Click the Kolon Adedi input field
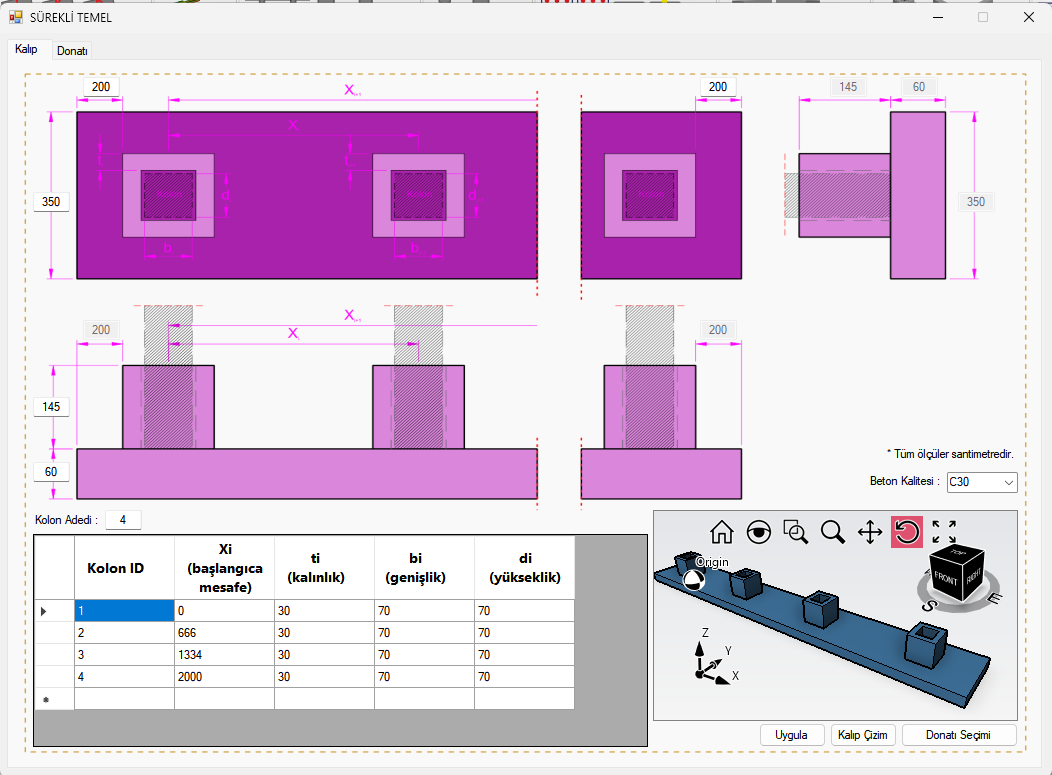Viewport: 1052px width, 775px height. pyautogui.click(x=123, y=520)
